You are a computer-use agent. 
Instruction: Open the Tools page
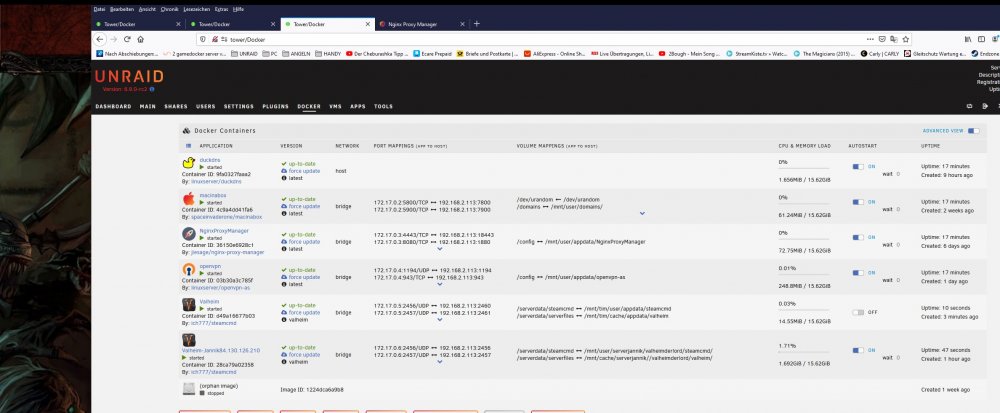click(383, 106)
